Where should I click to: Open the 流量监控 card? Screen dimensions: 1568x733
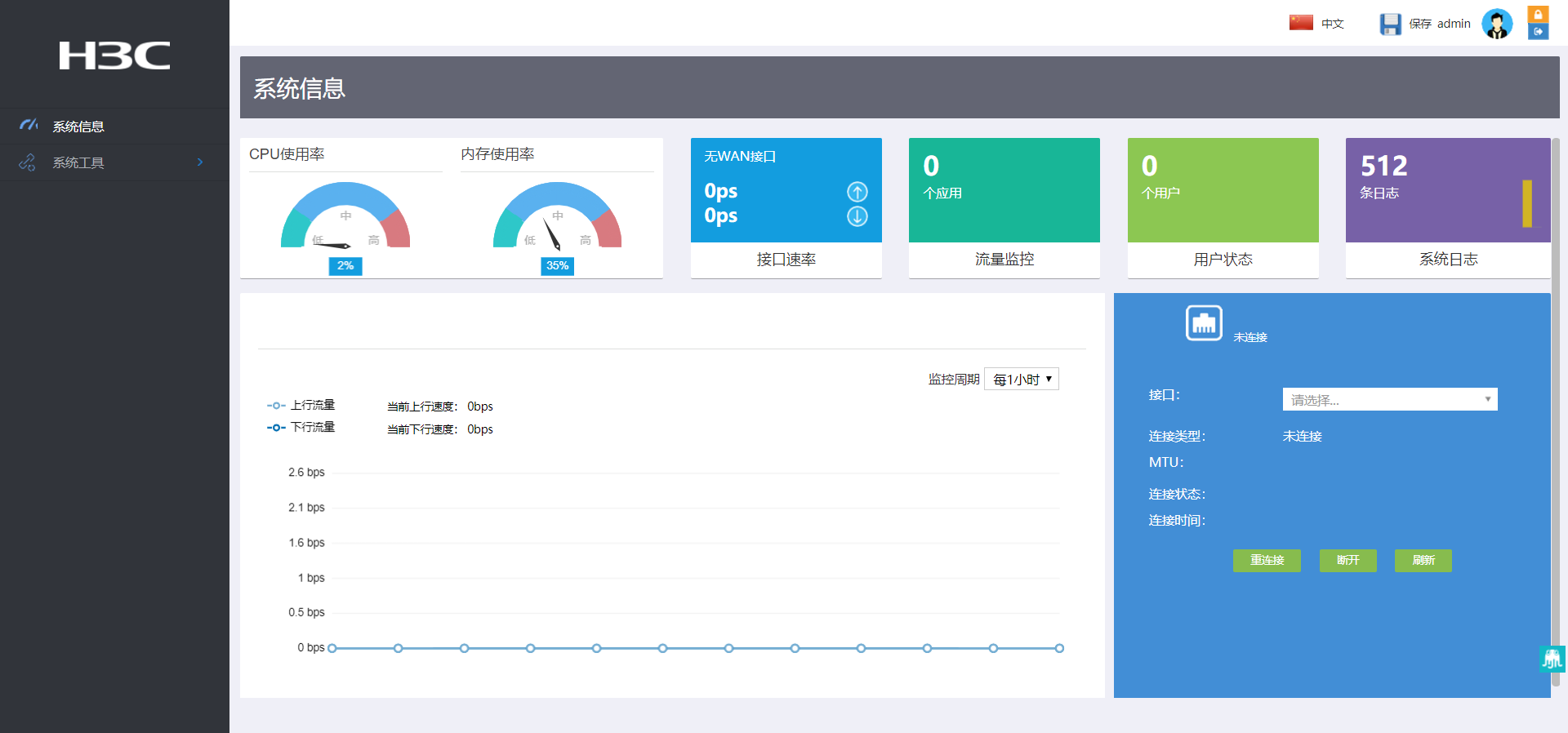1004,208
